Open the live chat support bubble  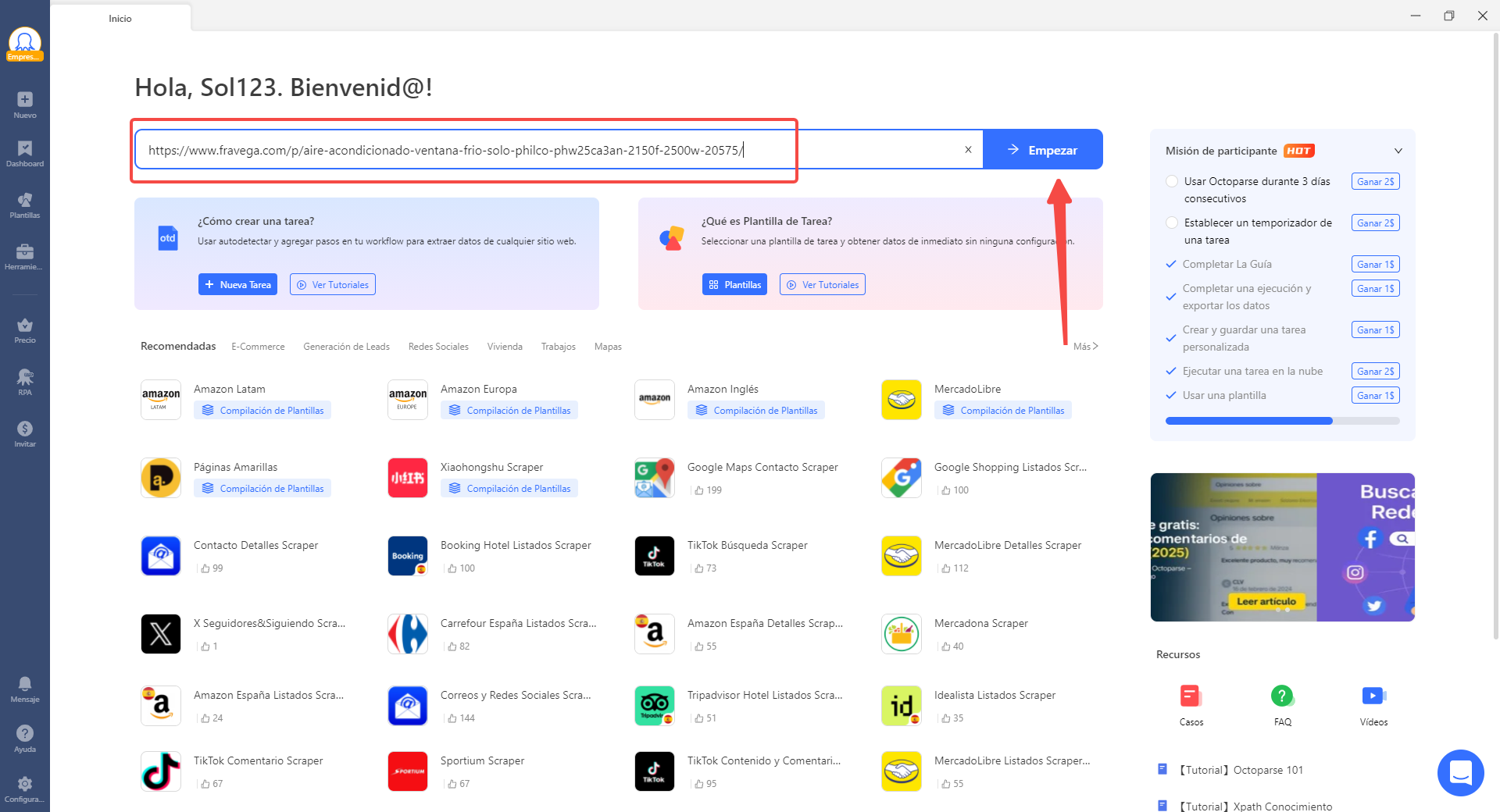tap(1459, 772)
